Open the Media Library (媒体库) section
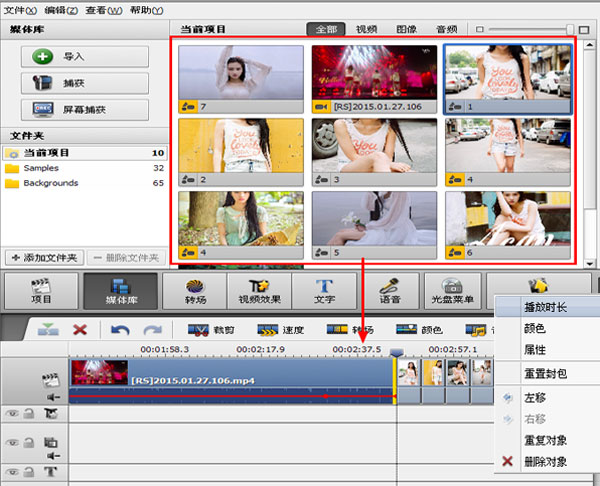The image size is (600, 486). coord(121,291)
